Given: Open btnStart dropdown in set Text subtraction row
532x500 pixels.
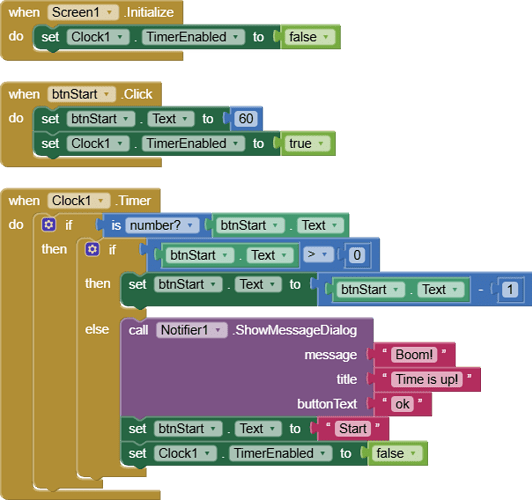Looking at the screenshot, I should (188, 285).
